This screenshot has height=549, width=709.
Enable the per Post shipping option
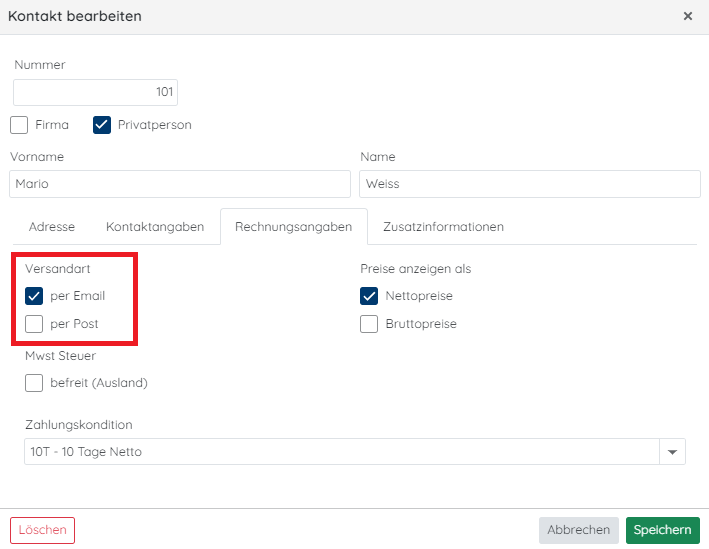[x=34, y=324]
